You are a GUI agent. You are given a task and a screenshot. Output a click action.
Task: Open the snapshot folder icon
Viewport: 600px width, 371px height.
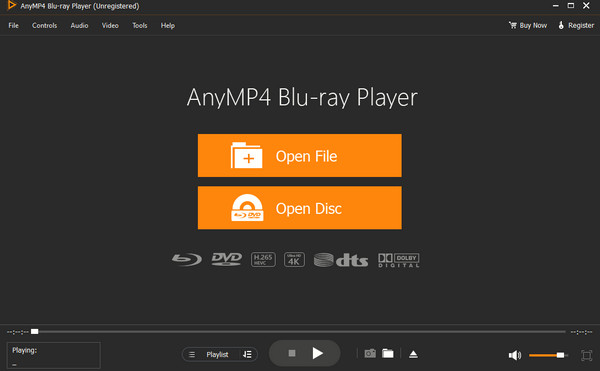point(388,353)
